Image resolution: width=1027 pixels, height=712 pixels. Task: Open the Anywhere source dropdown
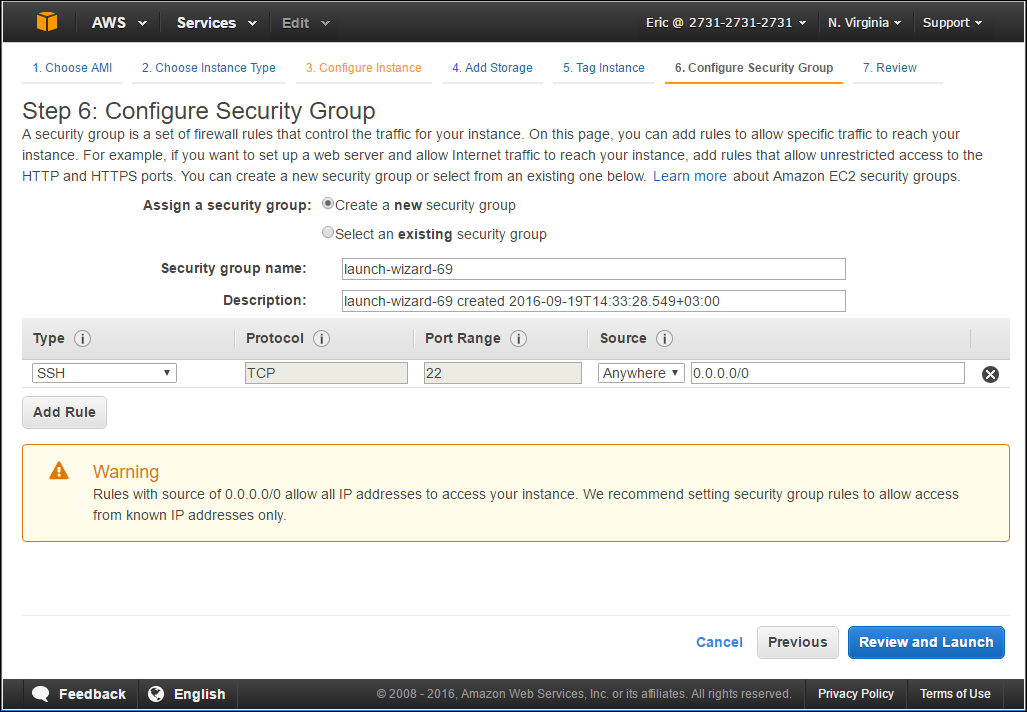tap(641, 373)
